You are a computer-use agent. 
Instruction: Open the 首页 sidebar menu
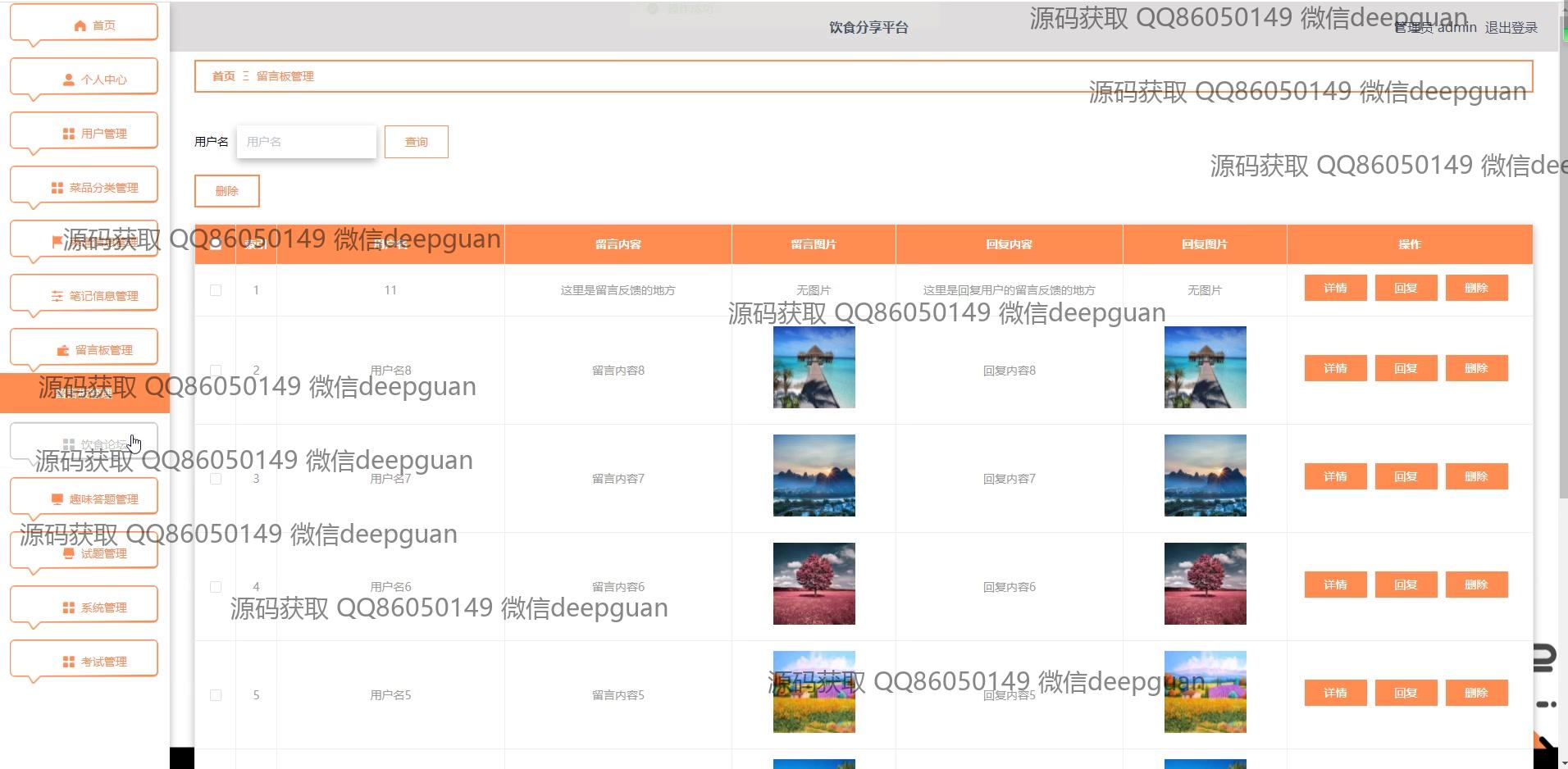coord(84,23)
